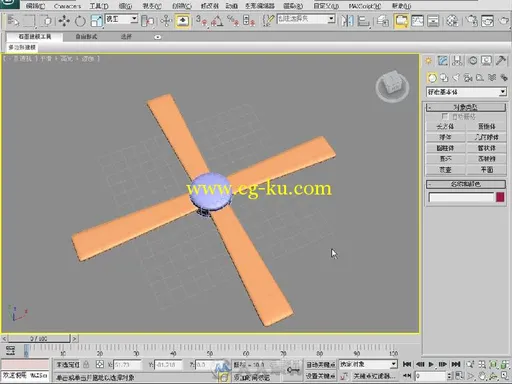The width and height of the screenshot is (512, 384).
Task: Toggle the 3D Snaps button
Action: 201,21
